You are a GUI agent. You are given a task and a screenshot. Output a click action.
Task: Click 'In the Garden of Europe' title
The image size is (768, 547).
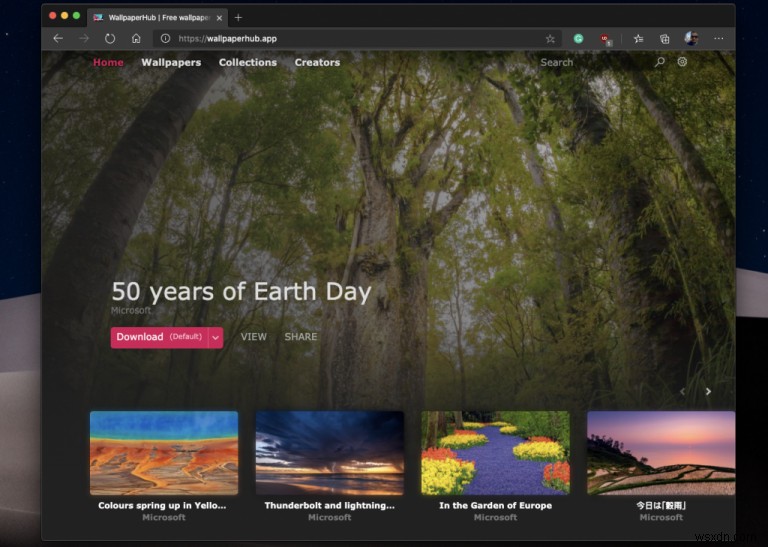(x=495, y=505)
